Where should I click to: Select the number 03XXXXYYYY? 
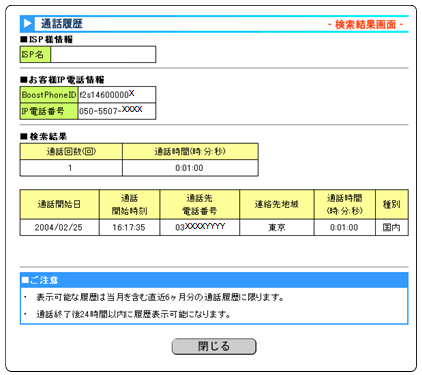[x=199, y=227]
